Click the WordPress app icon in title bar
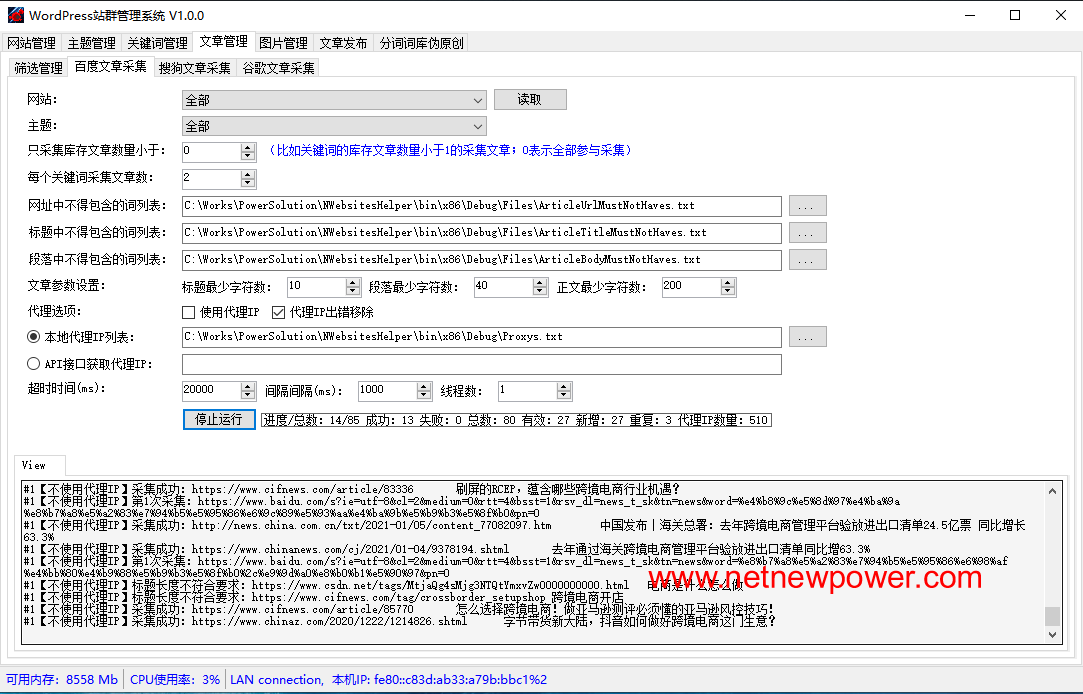1083x694 pixels. [x=15, y=15]
